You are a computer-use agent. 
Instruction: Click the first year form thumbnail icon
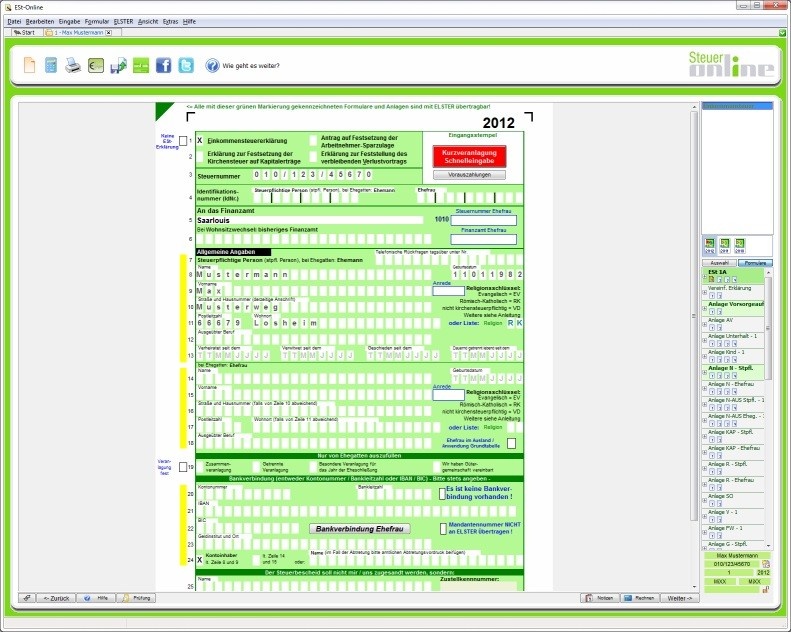pos(710,246)
